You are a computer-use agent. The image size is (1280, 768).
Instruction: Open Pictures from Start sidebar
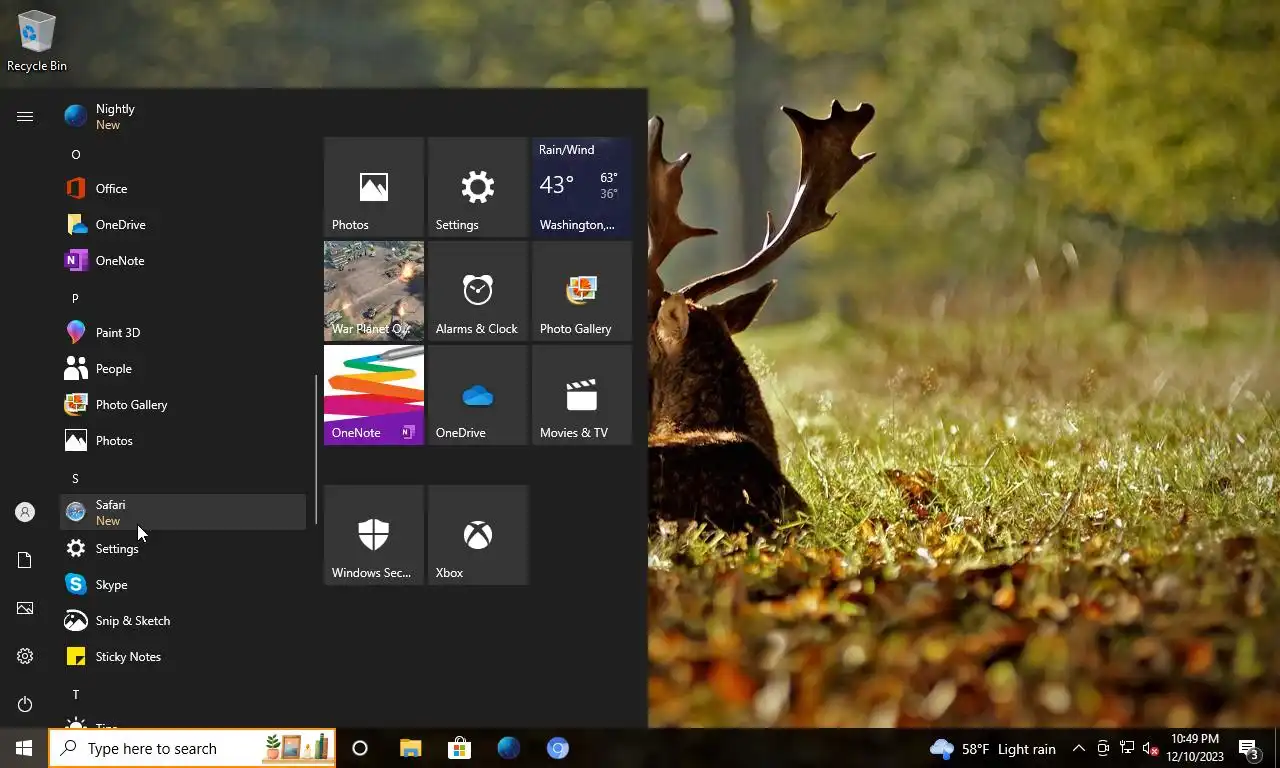(25, 608)
